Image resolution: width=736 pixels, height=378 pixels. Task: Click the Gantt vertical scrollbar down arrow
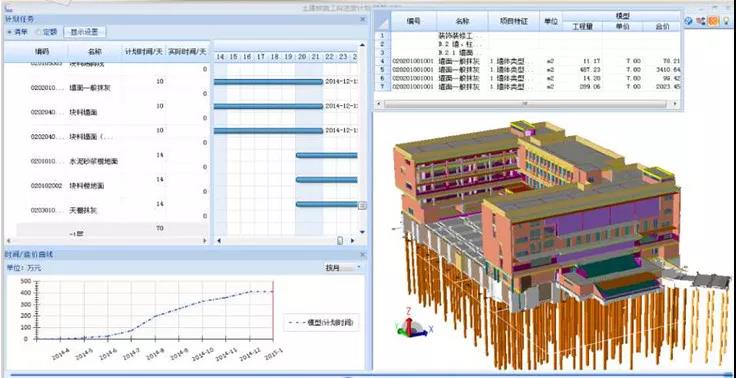tap(362, 231)
